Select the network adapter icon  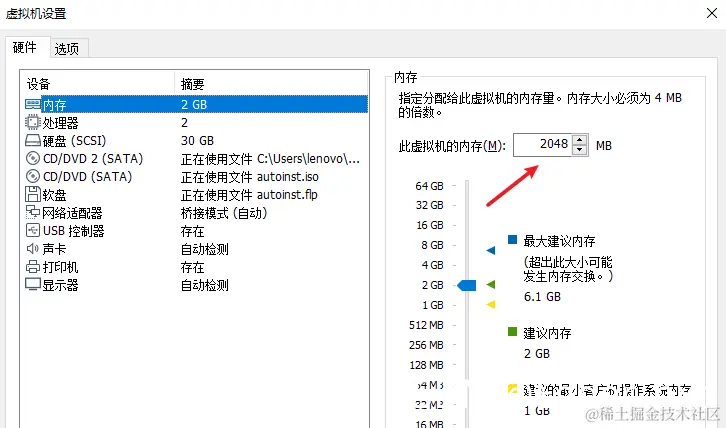pyautogui.click(x=32, y=213)
